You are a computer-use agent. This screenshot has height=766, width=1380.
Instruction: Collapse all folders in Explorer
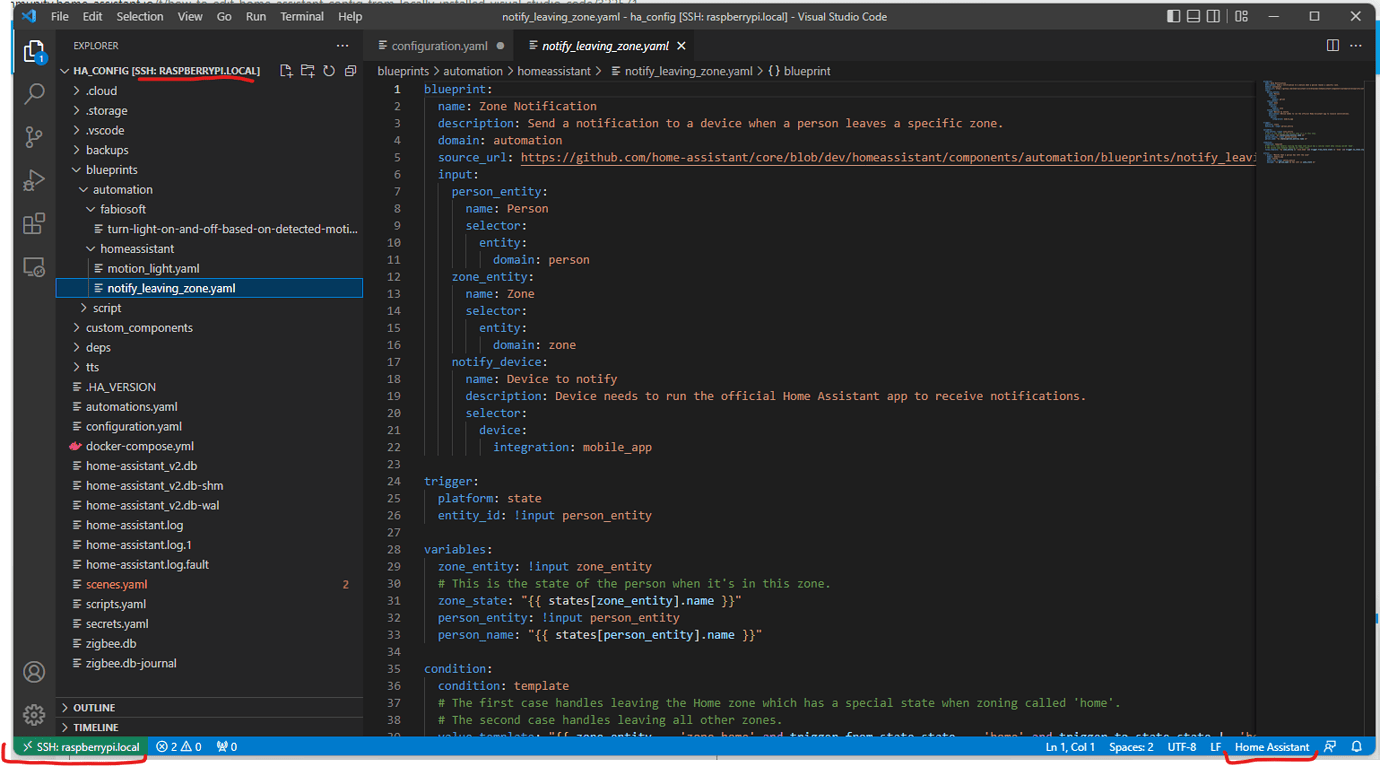[x=350, y=70]
